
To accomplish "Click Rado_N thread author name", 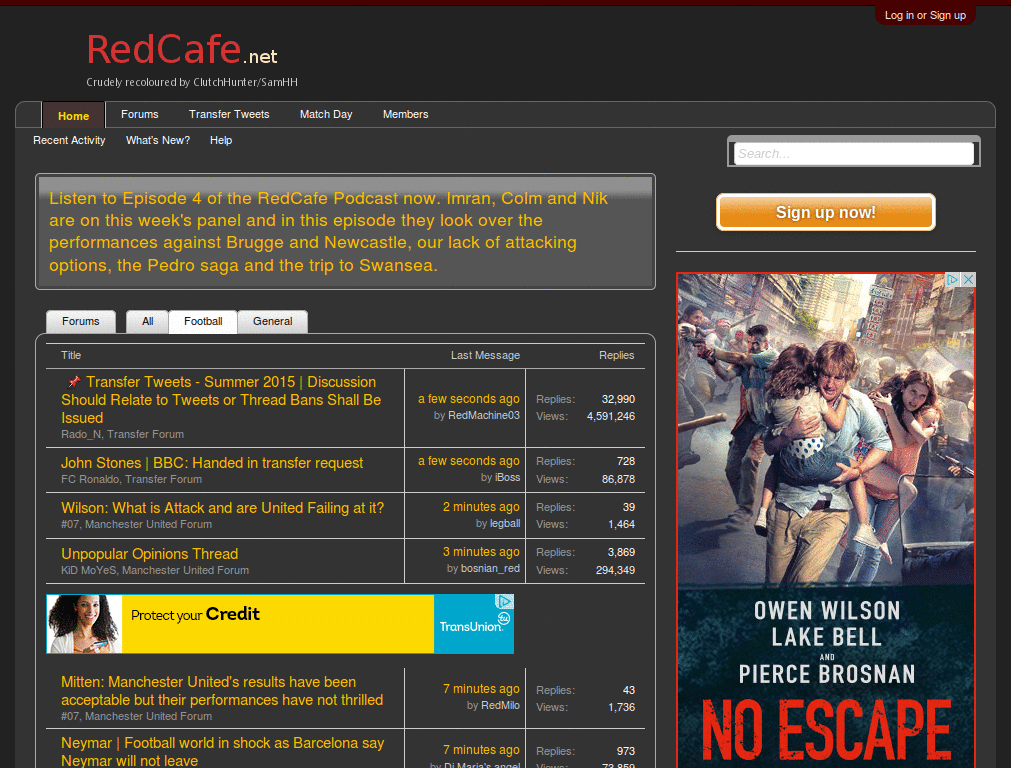I will 81,434.
